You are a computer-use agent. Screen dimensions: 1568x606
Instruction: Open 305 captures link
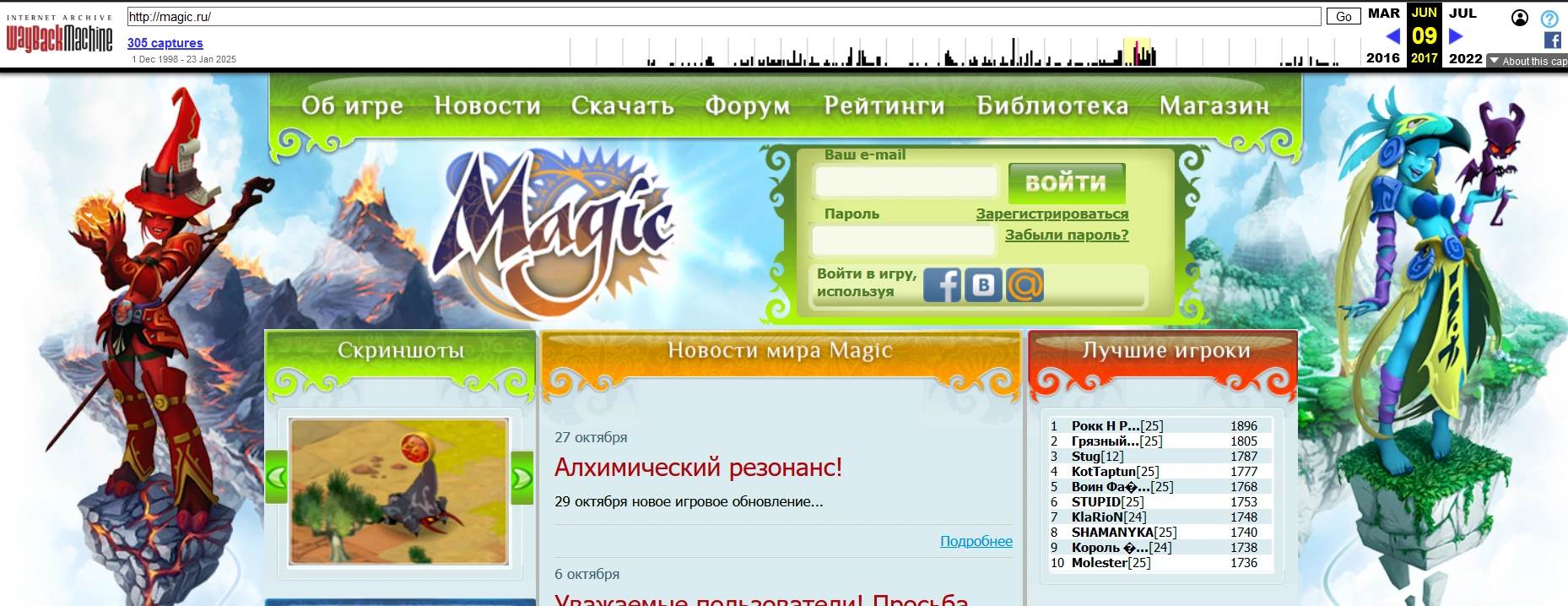click(x=165, y=43)
